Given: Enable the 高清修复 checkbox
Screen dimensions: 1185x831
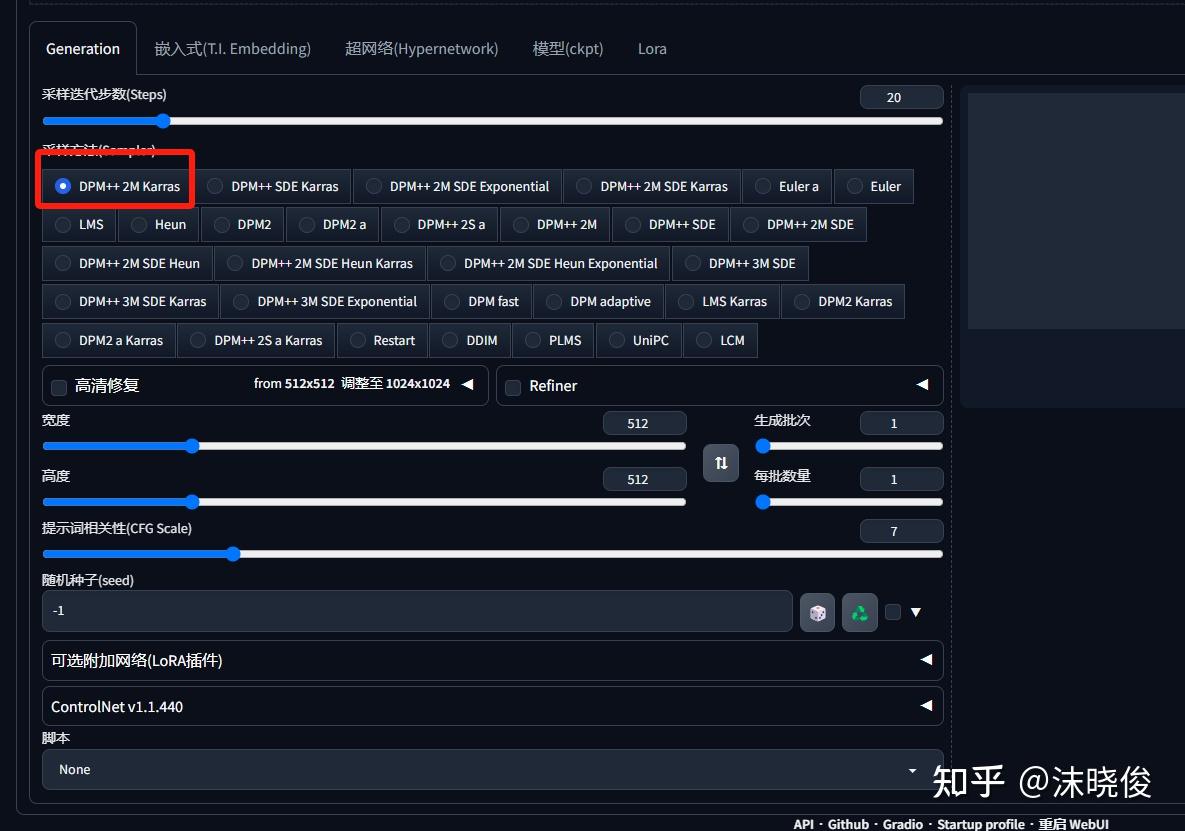Looking at the screenshot, I should click(58, 386).
